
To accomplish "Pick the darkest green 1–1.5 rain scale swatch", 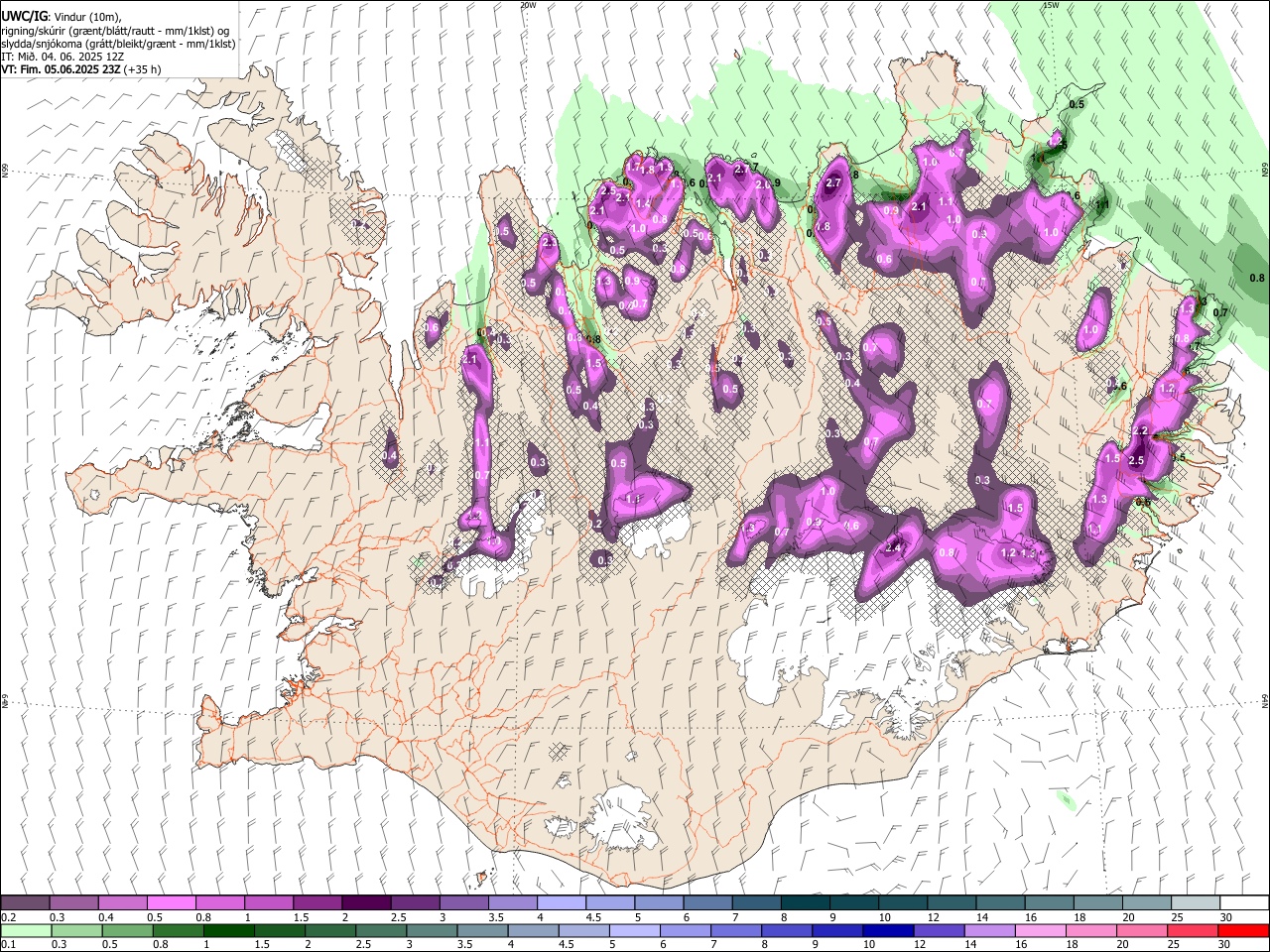I will (x=228, y=930).
